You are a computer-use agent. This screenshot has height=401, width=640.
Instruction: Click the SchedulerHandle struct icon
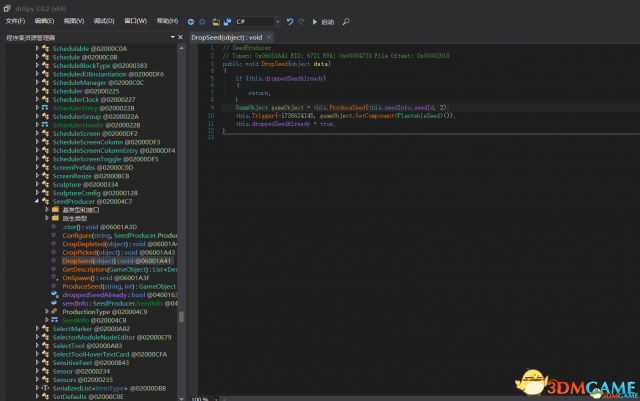coord(45,125)
